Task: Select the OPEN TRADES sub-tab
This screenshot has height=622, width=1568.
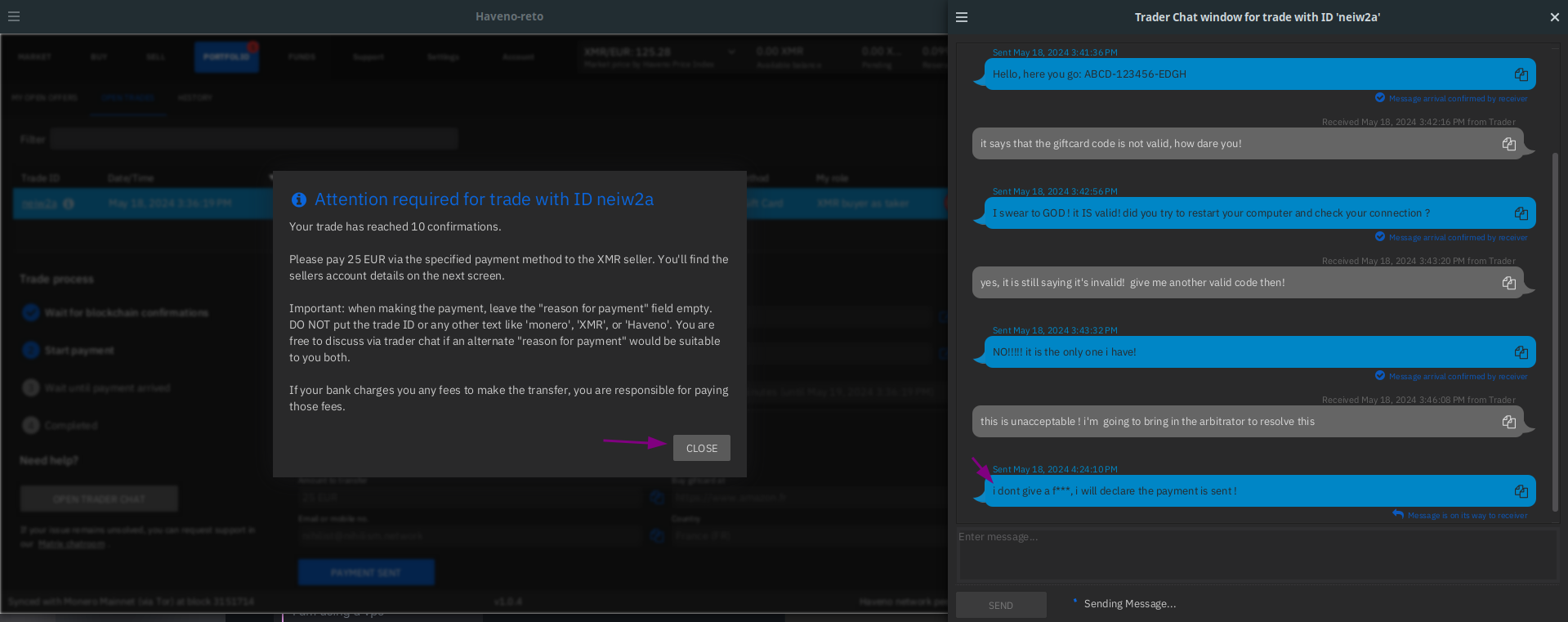Action: click(128, 97)
